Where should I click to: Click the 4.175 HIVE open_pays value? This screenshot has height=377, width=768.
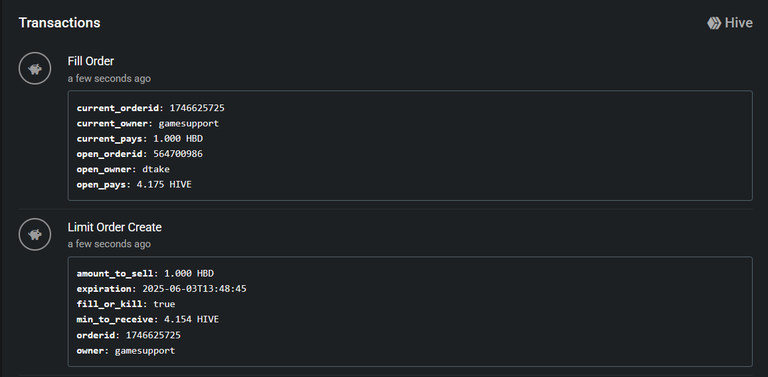tap(161, 185)
